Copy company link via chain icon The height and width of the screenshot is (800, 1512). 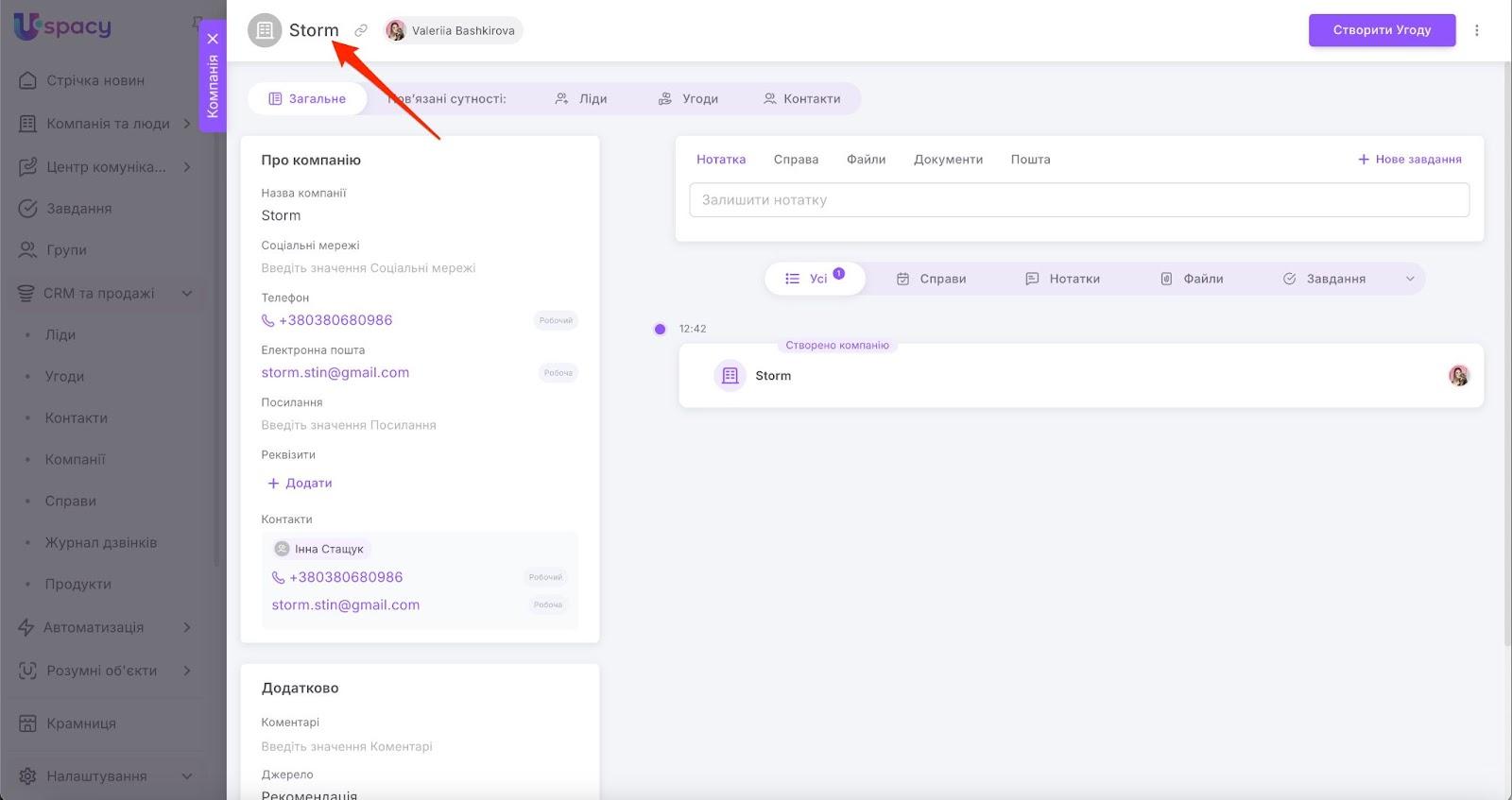[x=361, y=30]
